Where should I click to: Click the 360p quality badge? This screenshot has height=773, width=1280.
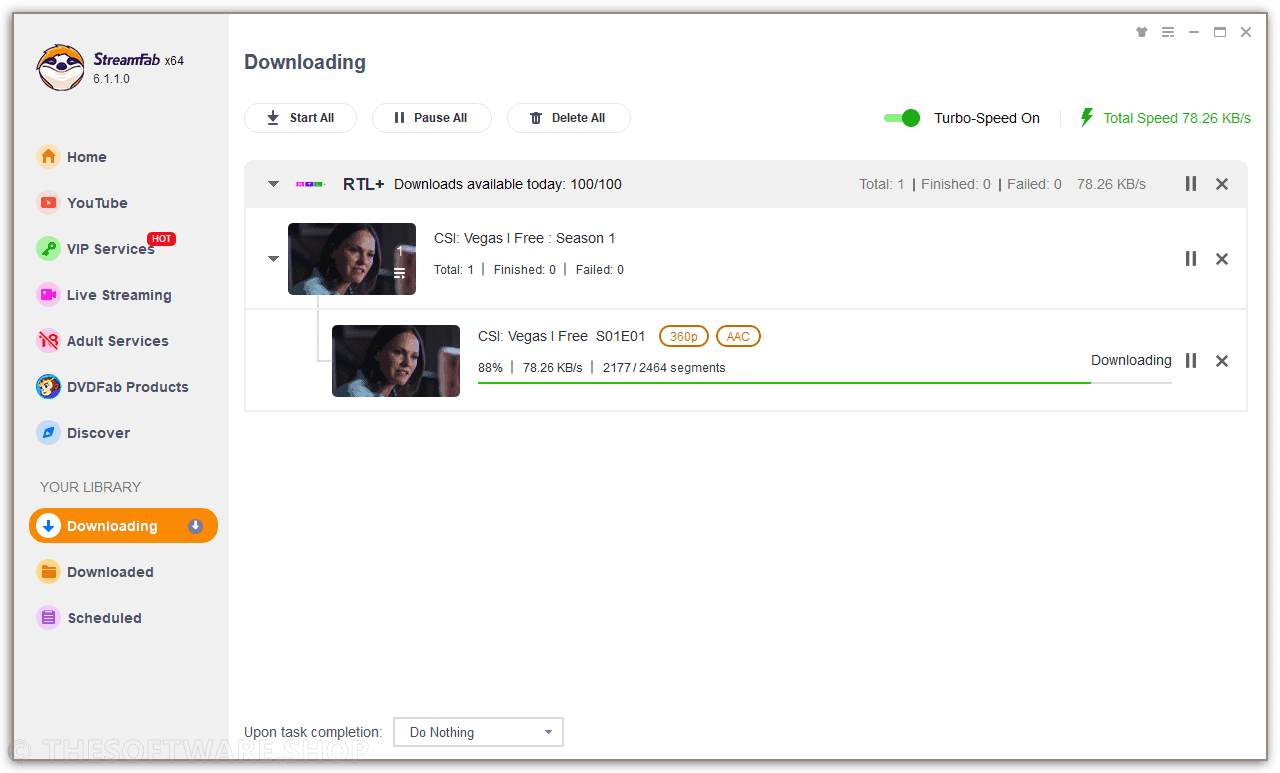coord(684,336)
